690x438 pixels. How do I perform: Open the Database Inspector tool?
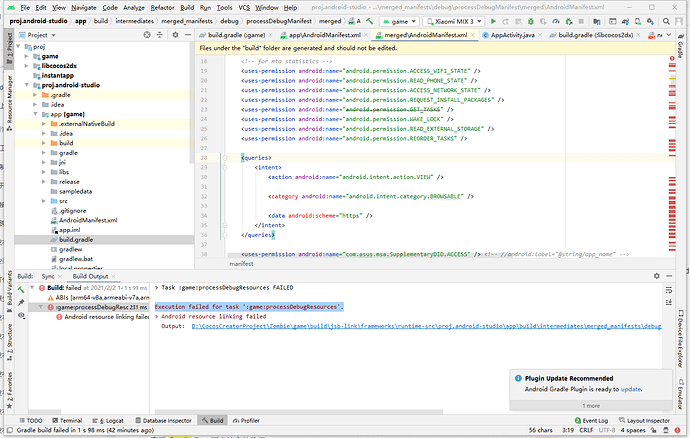pyautogui.click(x=163, y=421)
